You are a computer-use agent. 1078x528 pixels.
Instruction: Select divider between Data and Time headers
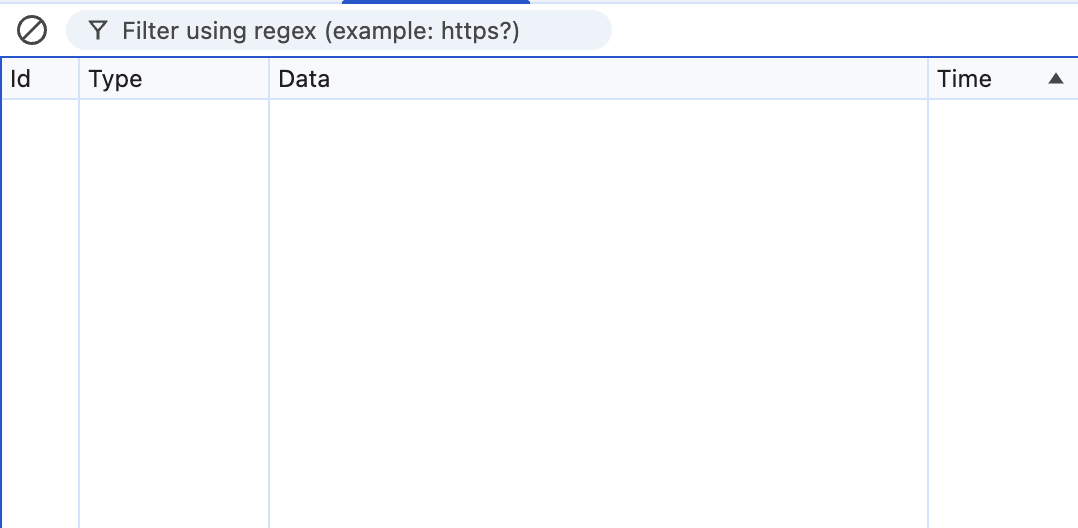coord(928,78)
